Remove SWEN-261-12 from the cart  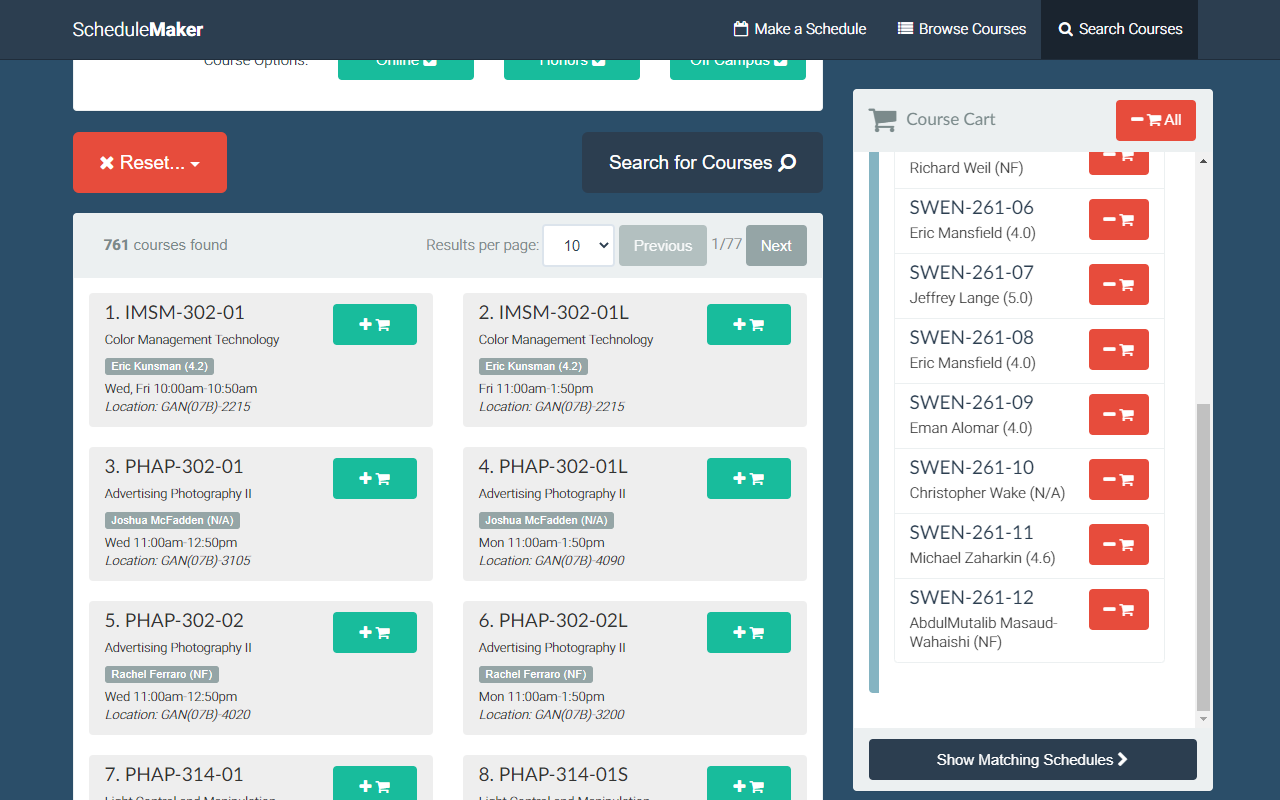click(1118, 609)
